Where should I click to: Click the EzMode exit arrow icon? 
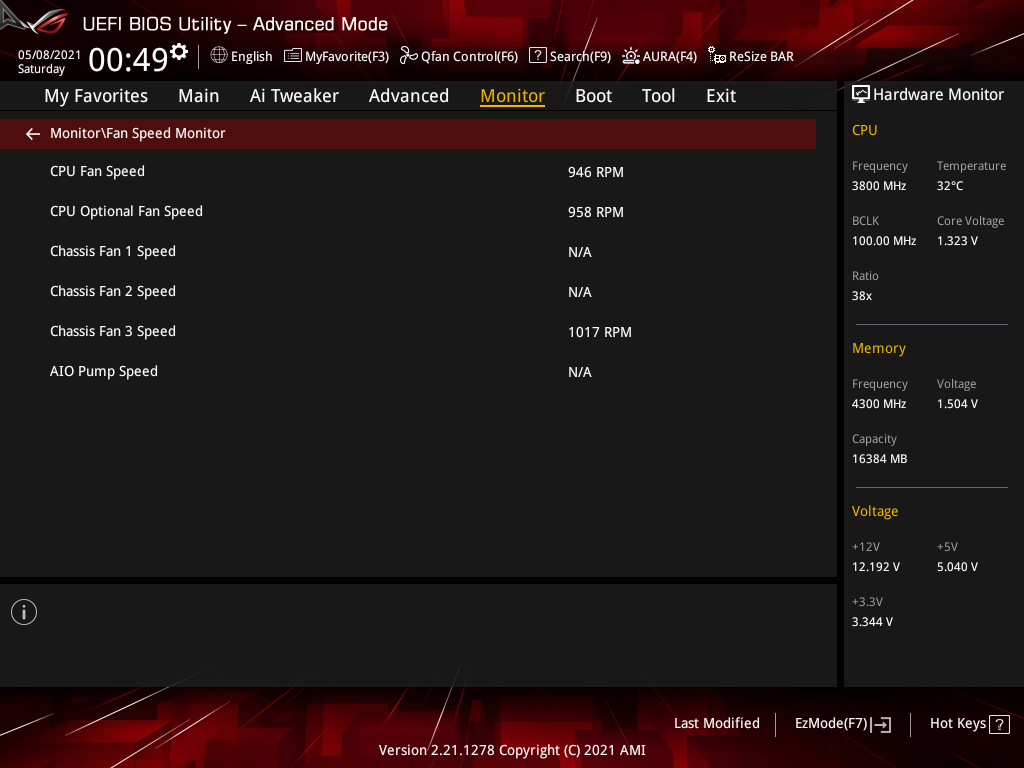[x=881, y=724]
